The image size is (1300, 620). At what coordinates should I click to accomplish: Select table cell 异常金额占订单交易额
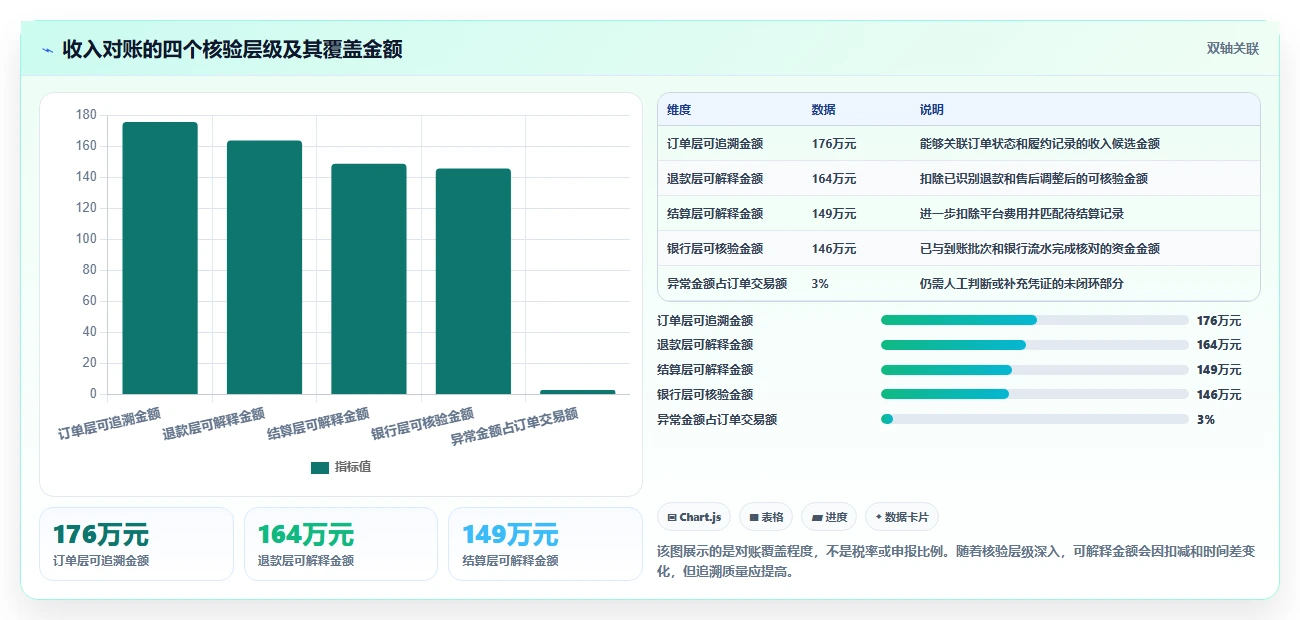[727, 284]
